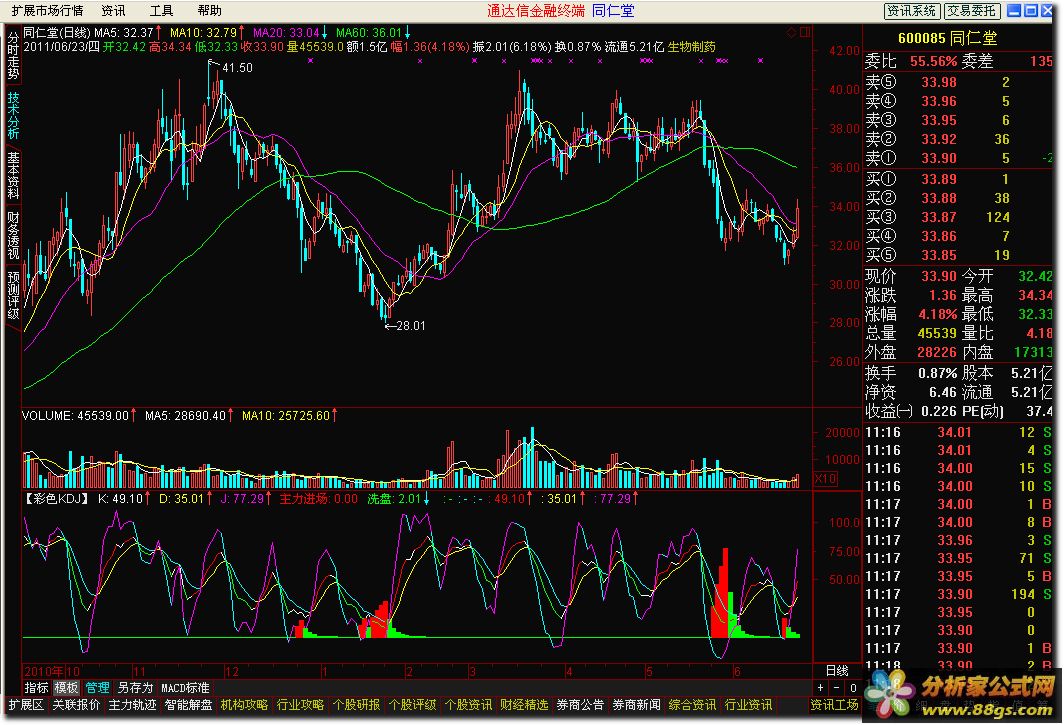Click the 日线 period selector
The width and height of the screenshot is (1064, 725).
837,671
